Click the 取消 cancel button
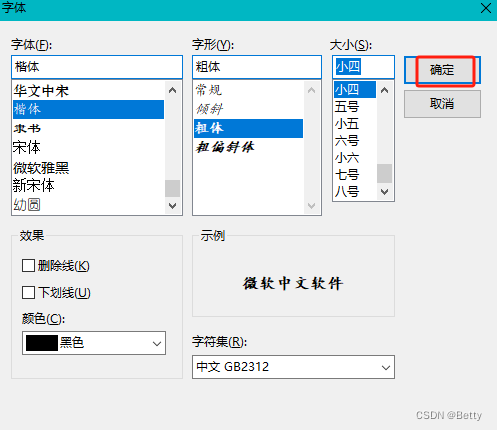Viewport: 497px width, 430px height. point(442,104)
